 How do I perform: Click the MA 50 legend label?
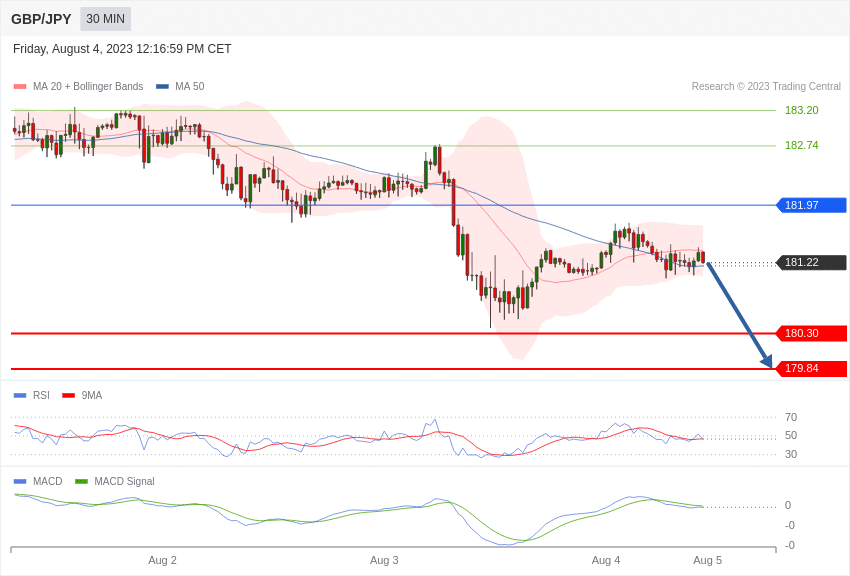(190, 86)
